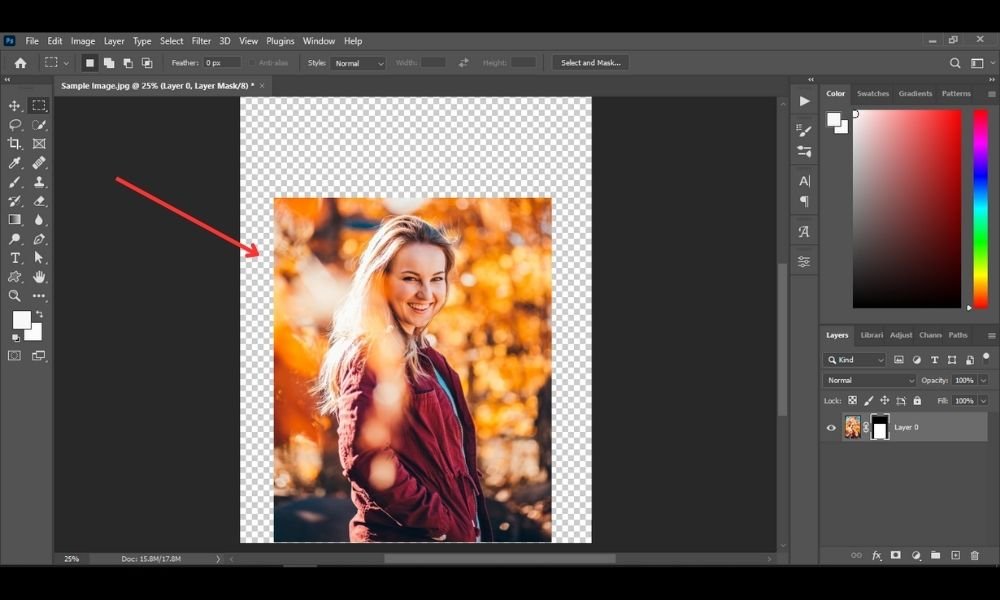This screenshot has height=600, width=1000.
Task: Switch to the Swatches tab
Action: click(872, 93)
